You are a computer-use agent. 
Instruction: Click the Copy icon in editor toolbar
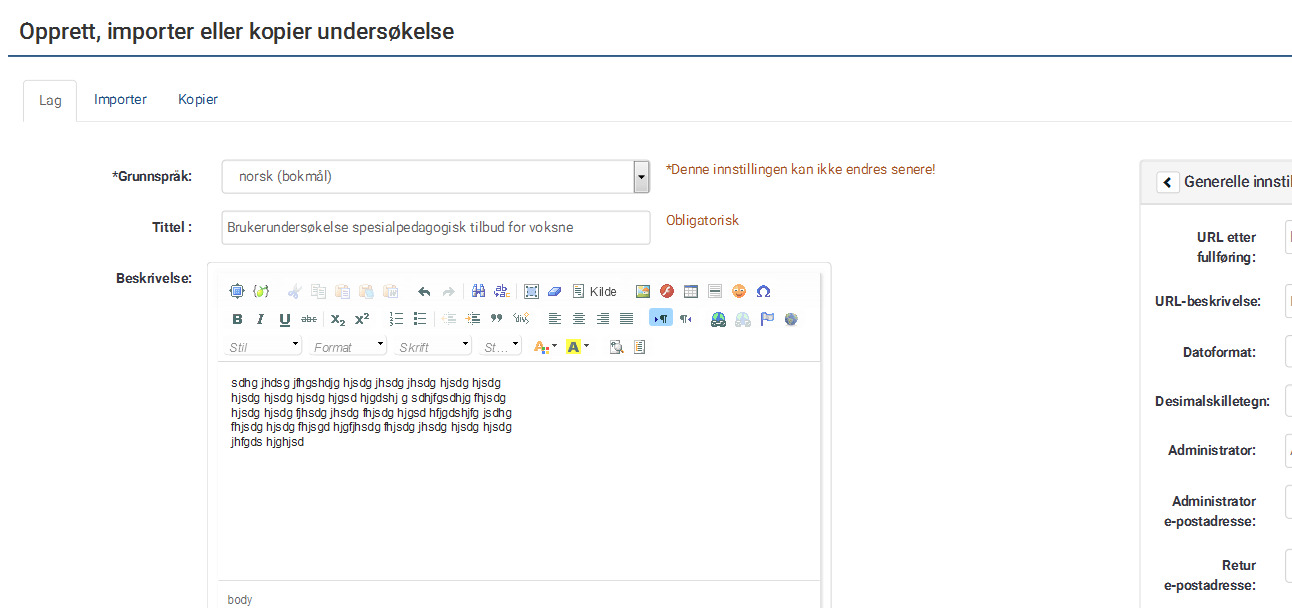318,292
